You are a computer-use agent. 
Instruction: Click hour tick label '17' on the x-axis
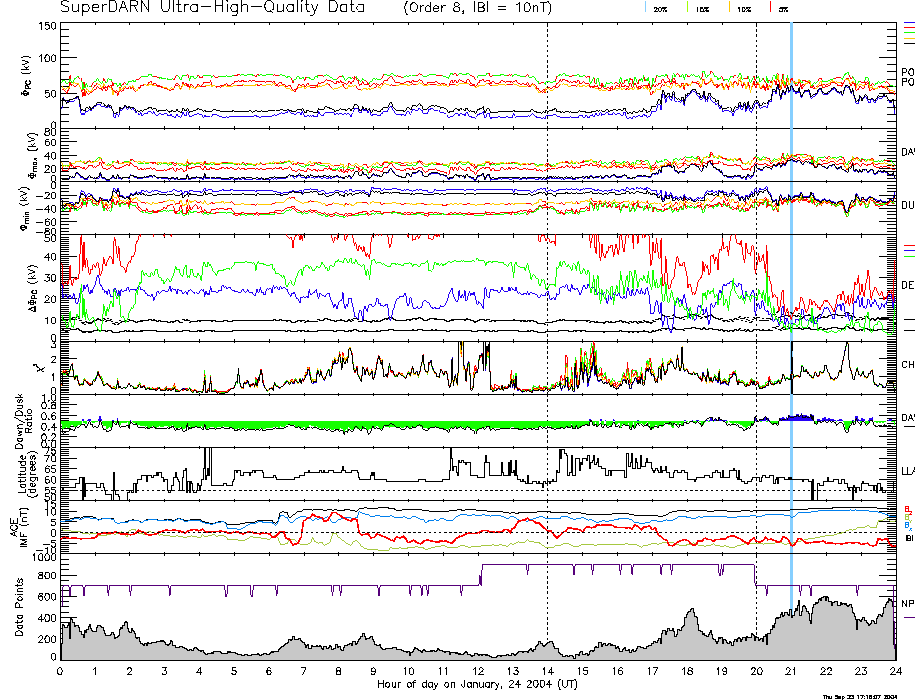[652, 671]
